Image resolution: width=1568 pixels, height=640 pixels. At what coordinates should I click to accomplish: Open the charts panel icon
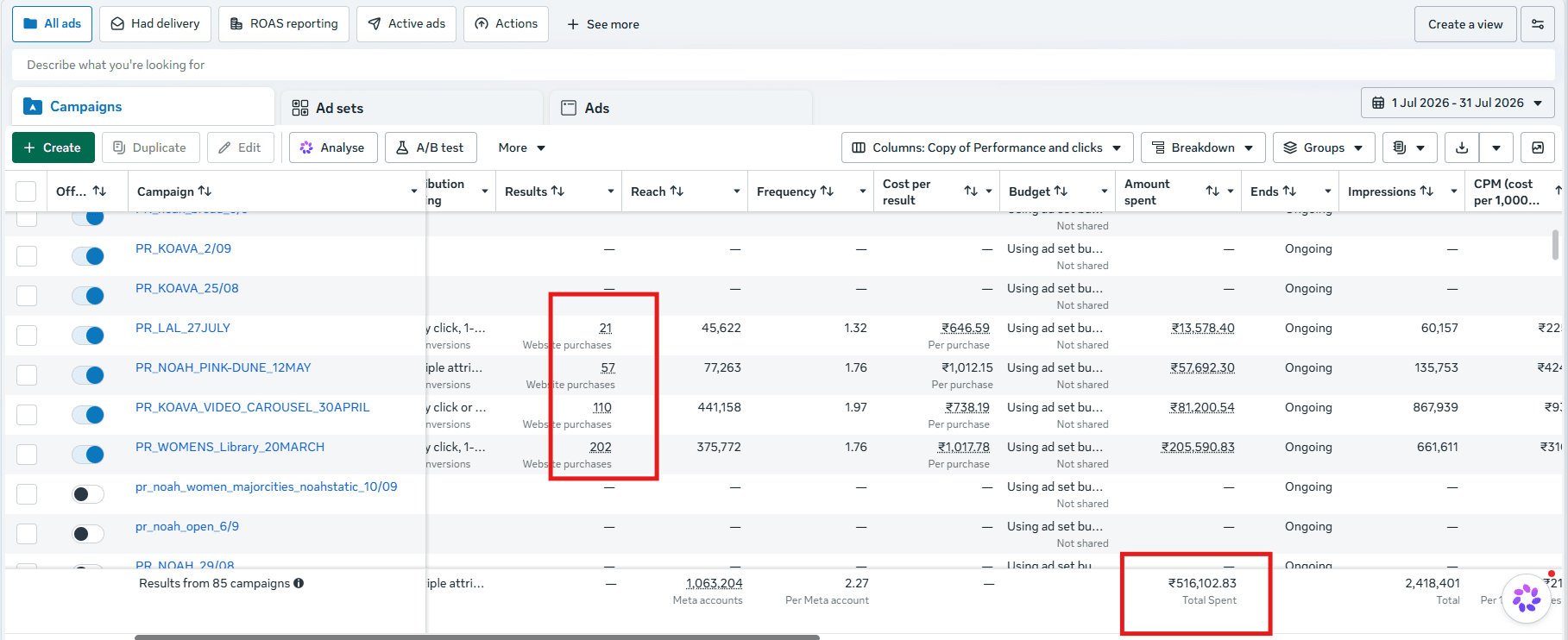pyautogui.click(x=1538, y=147)
